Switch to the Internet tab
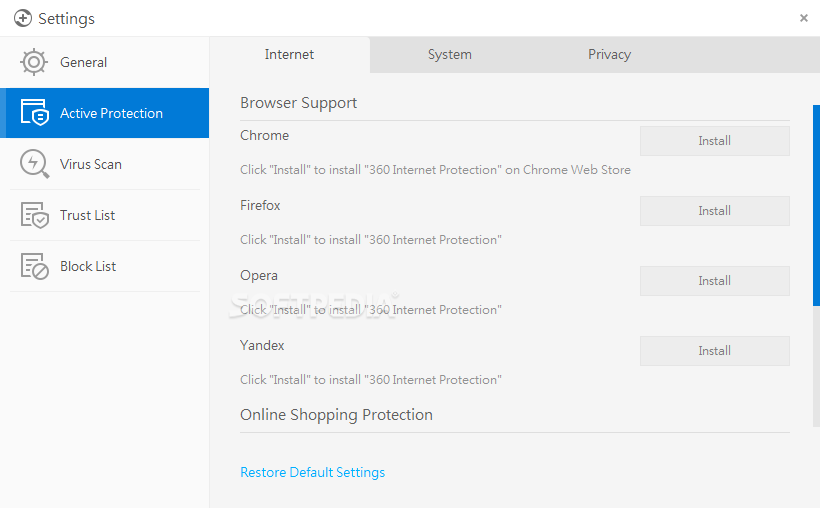The width and height of the screenshot is (820, 508). (289, 55)
